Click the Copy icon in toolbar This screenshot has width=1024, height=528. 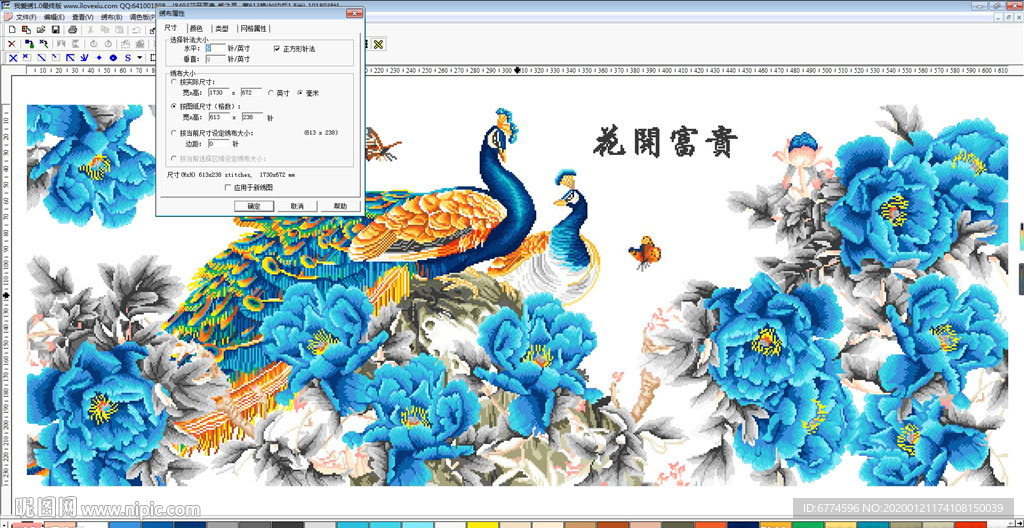pyautogui.click(x=104, y=29)
